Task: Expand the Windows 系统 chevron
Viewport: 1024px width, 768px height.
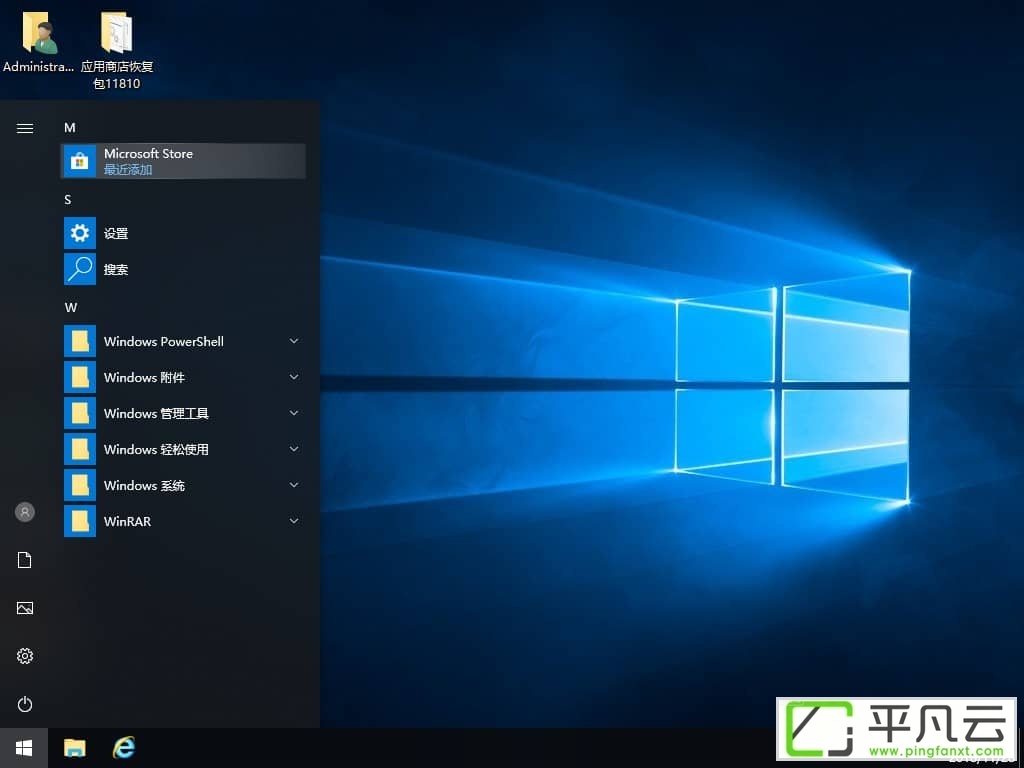Action: (294, 485)
